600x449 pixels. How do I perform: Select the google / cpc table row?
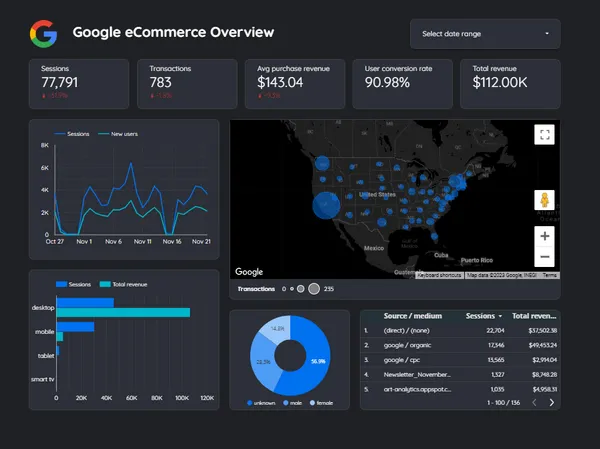point(460,360)
